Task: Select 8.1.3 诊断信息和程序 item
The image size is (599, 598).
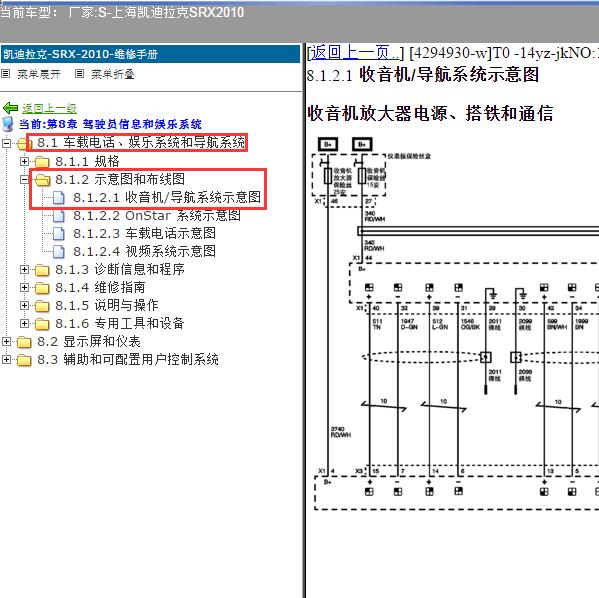Action: pyautogui.click(x=120, y=269)
